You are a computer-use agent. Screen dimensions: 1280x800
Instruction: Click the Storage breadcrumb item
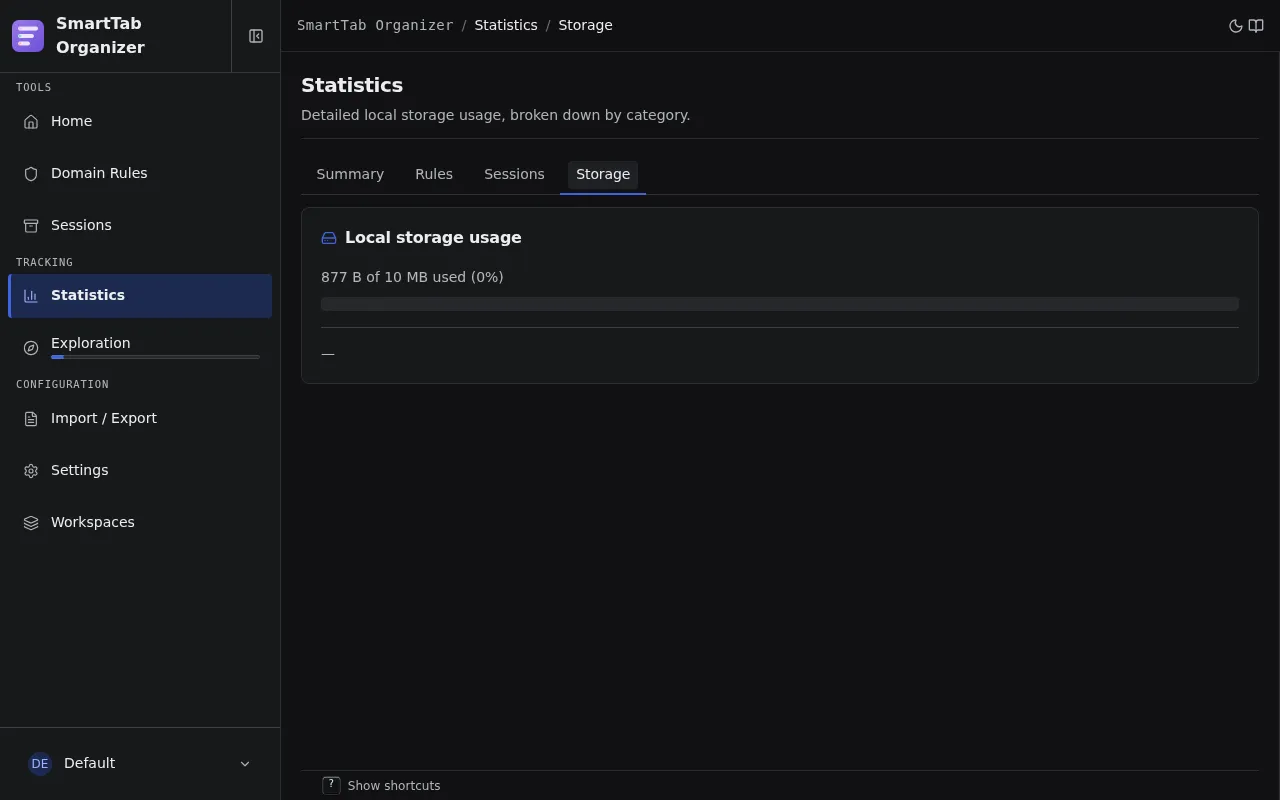[x=585, y=26]
